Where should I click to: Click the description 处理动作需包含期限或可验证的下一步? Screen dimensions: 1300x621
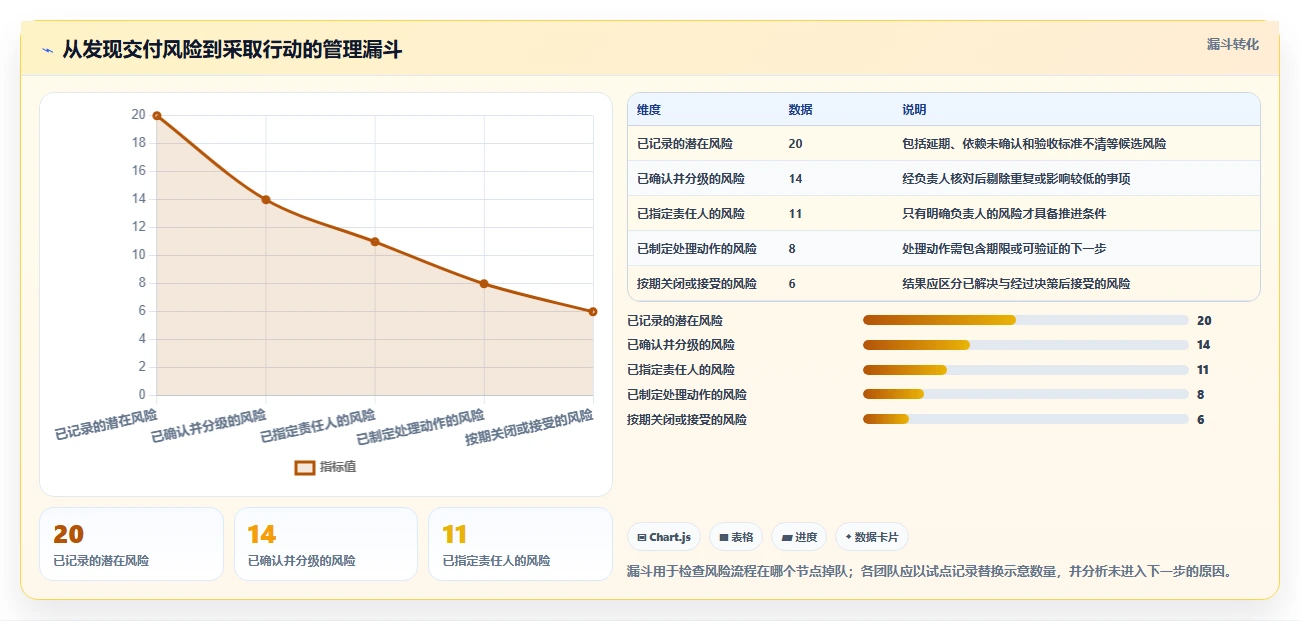pos(1004,249)
